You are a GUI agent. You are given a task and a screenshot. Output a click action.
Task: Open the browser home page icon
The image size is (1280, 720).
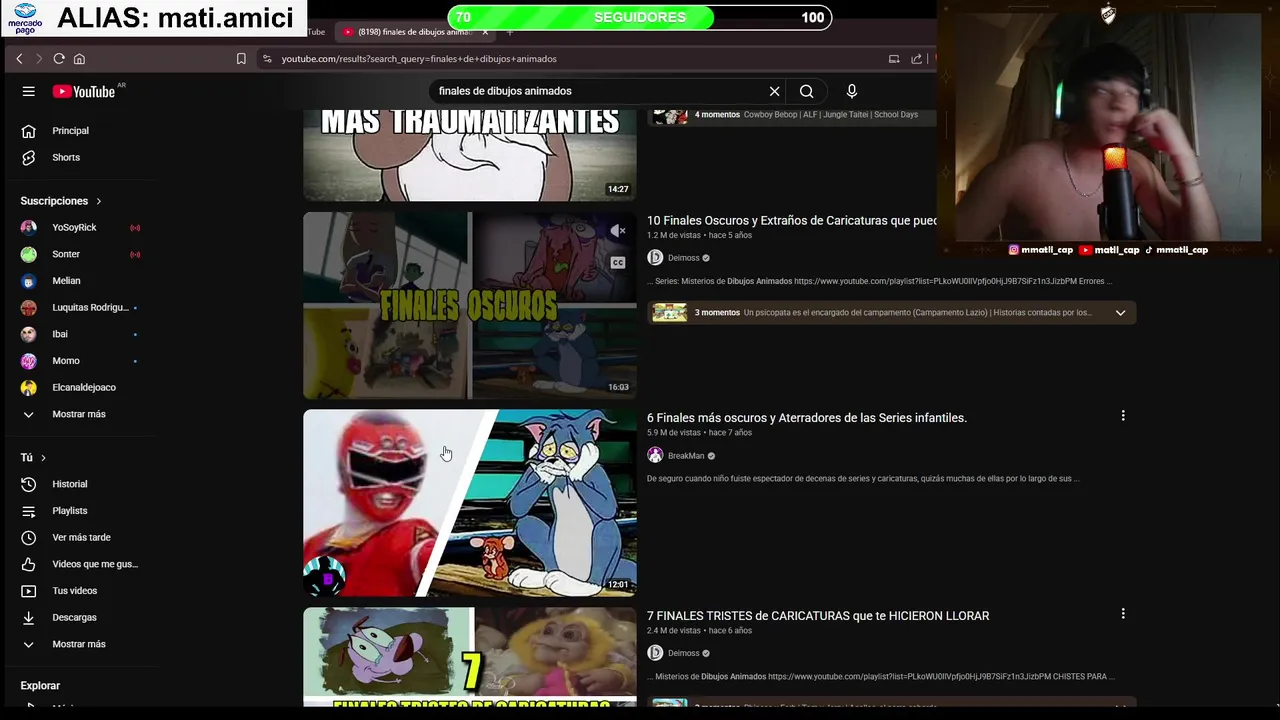tap(80, 59)
